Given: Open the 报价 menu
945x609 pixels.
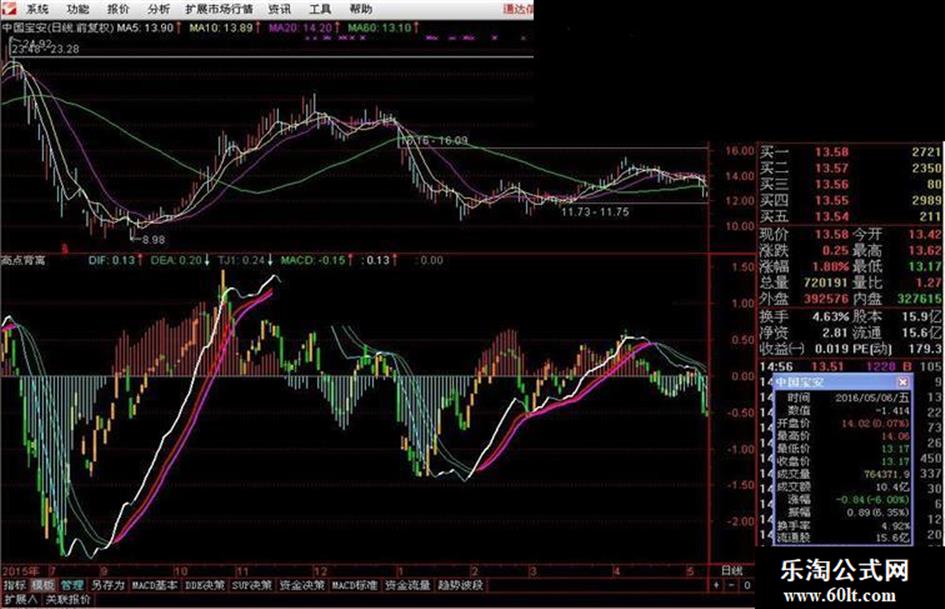Looking at the screenshot, I should coord(118,9).
